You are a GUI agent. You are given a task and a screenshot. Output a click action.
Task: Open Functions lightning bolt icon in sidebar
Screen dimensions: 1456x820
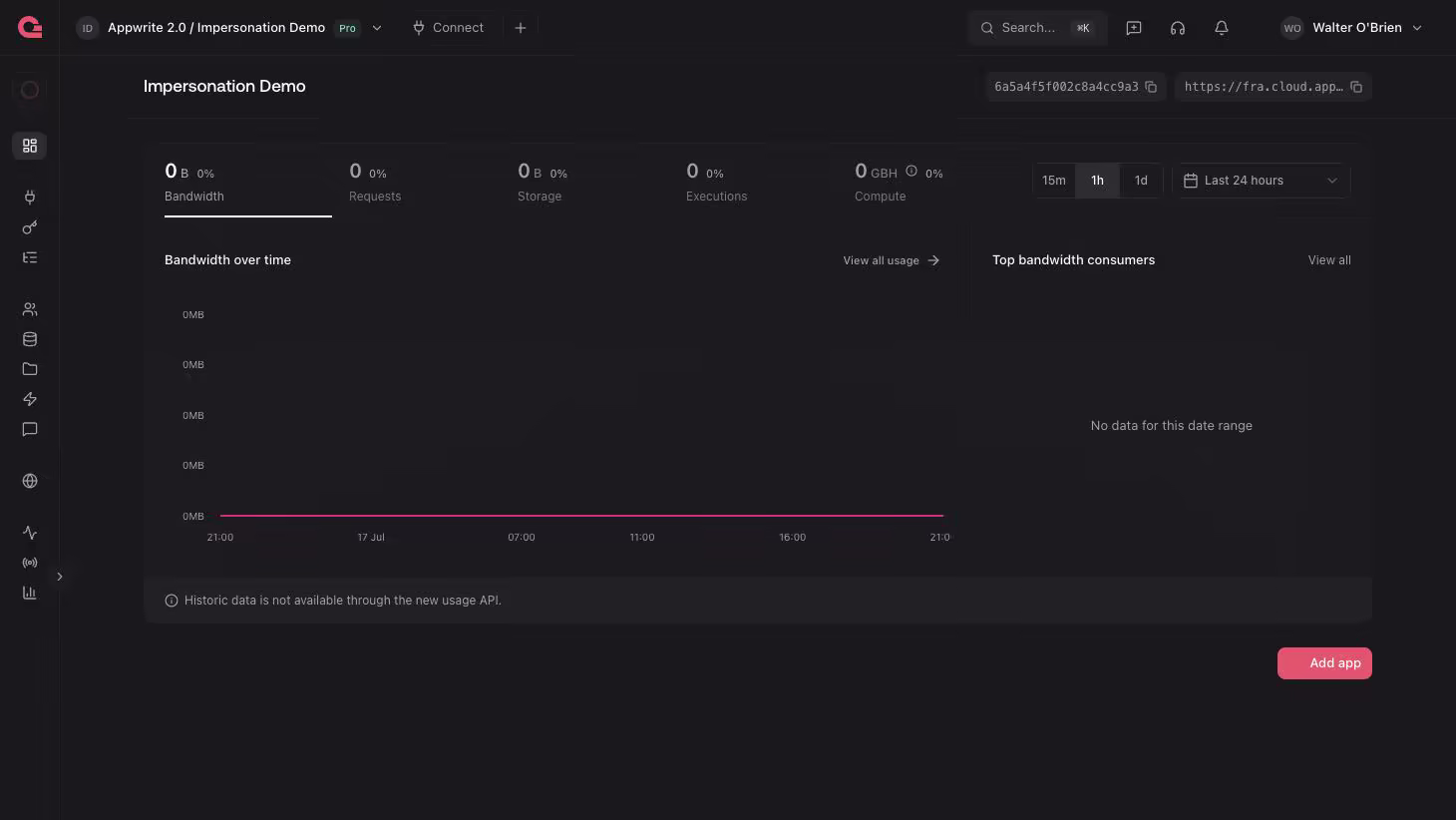point(30,399)
